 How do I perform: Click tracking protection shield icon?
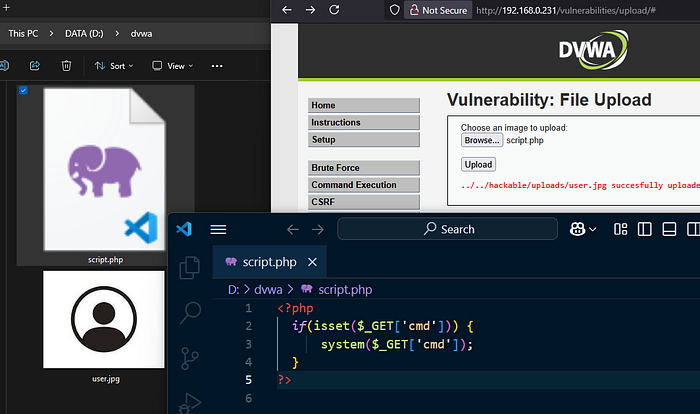(395, 10)
